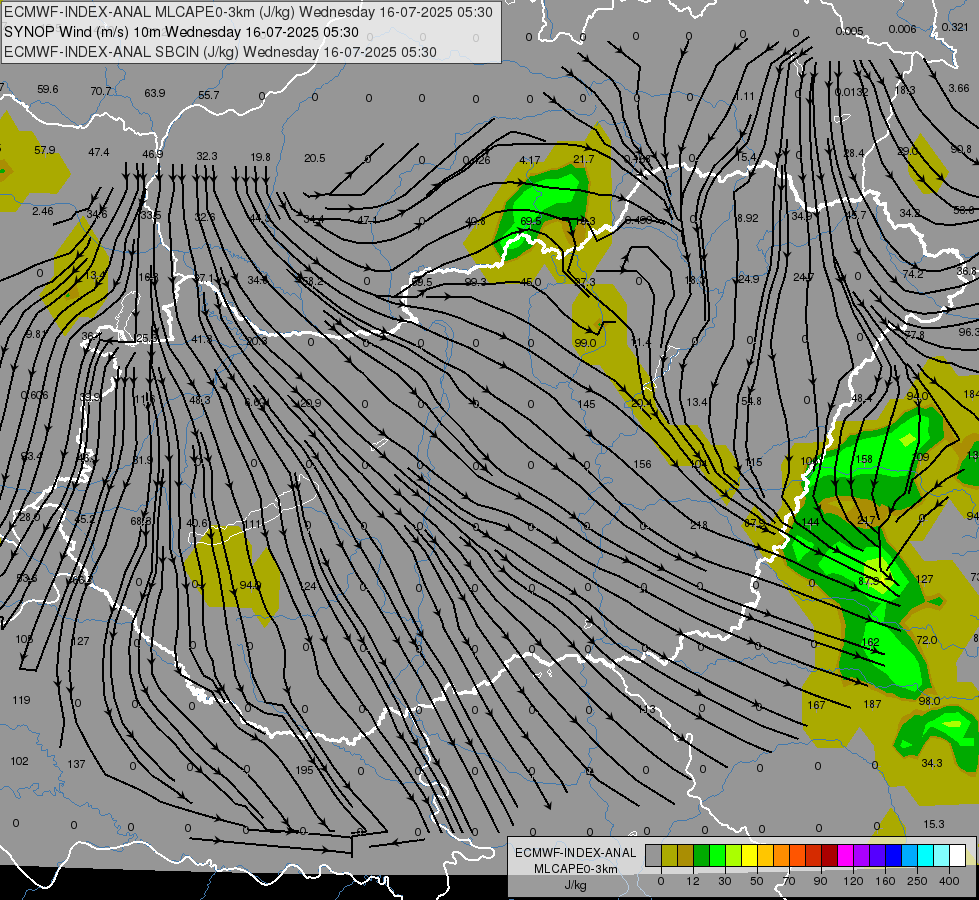Click the map value 0.321
Image resolution: width=979 pixels, height=900 pixels.
[x=955, y=27]
